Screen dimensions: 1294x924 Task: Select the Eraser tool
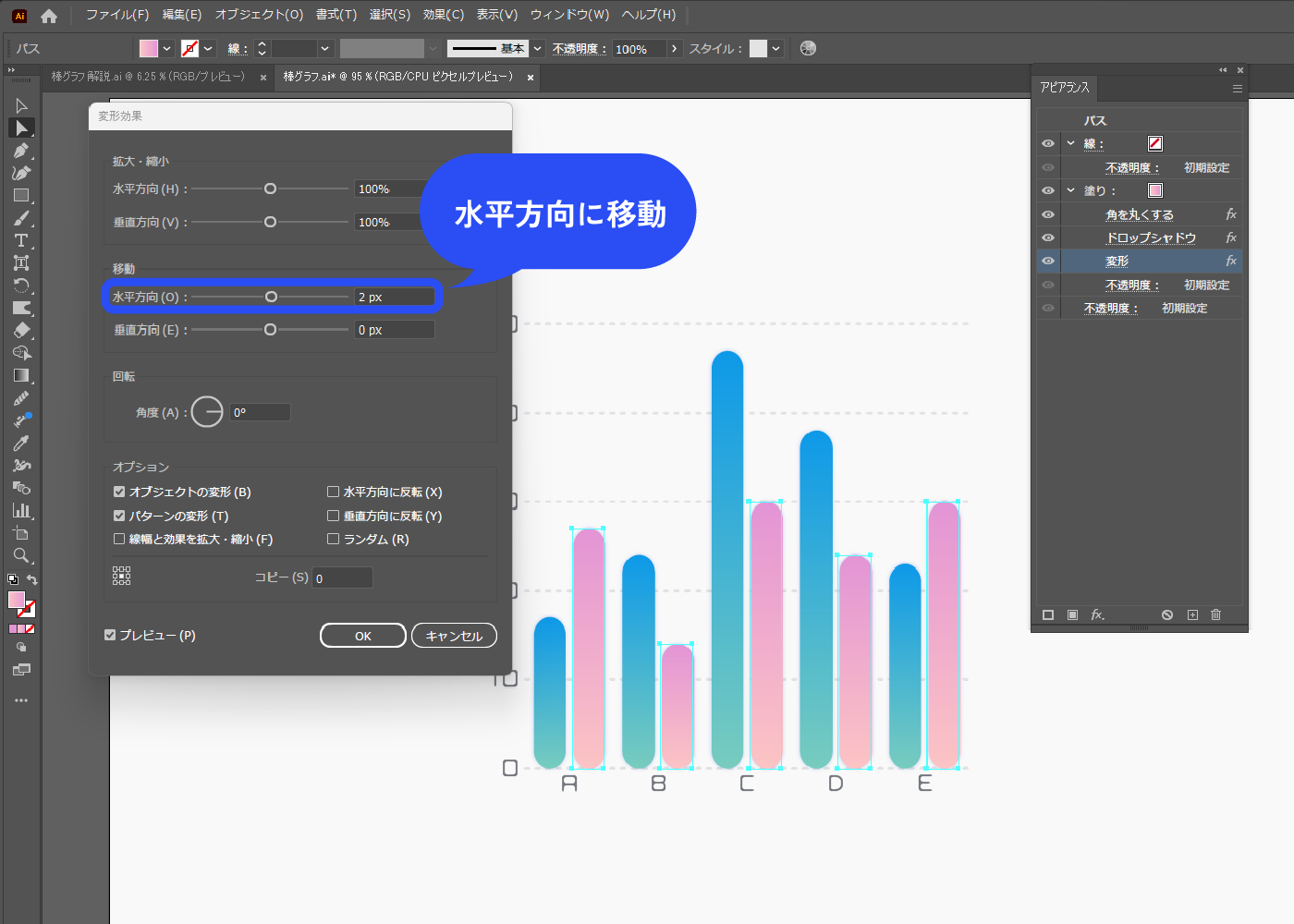click(21, 330)
